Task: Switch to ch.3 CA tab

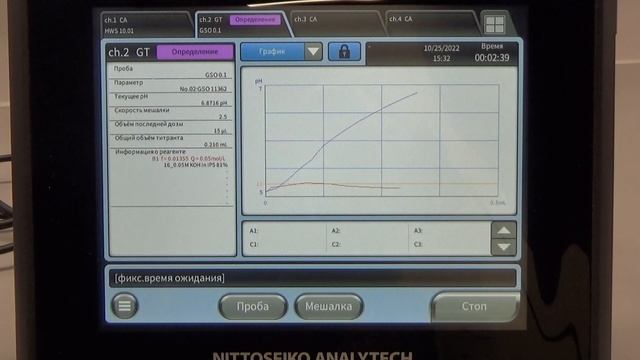Action: coord(337,25)
